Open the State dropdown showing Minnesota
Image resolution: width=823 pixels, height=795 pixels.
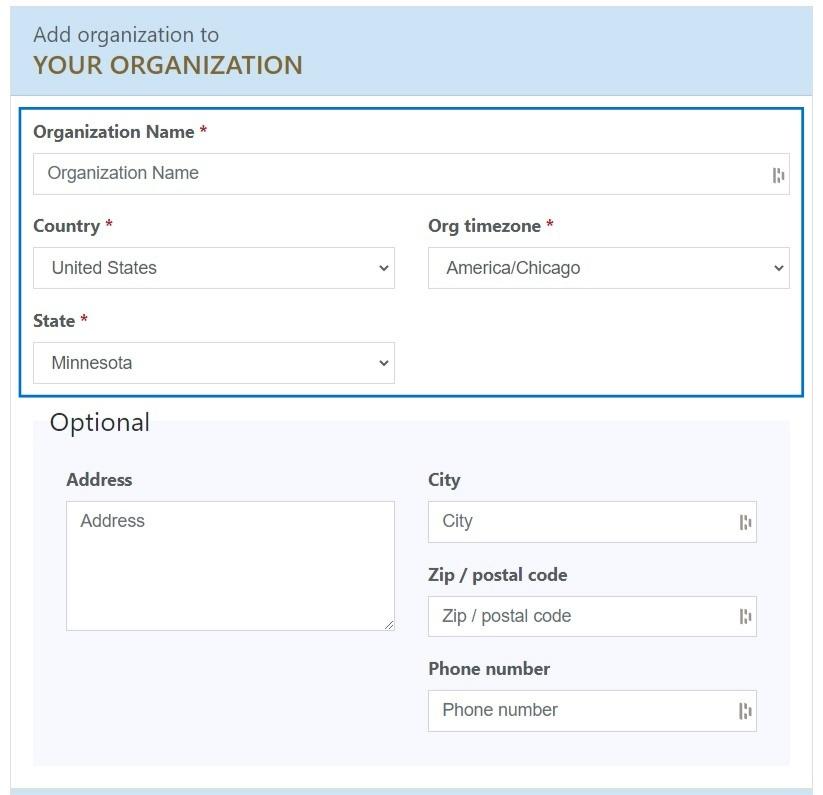214,363
